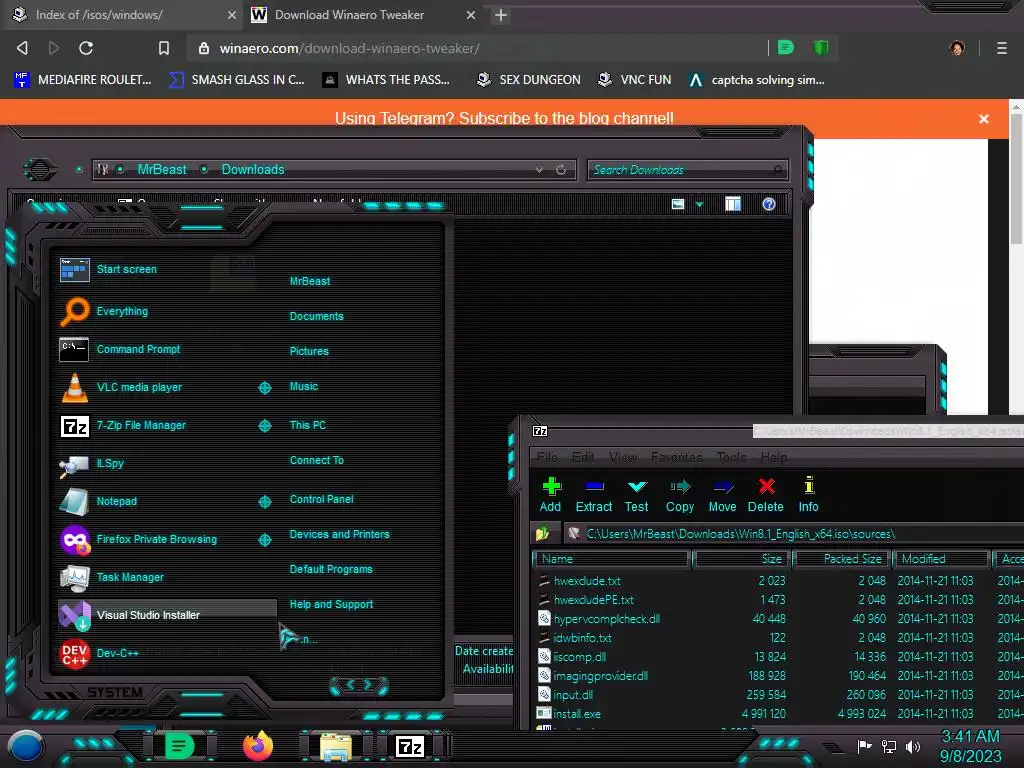
Task: Open Explorer address bar history dropdown
Action: 539,170
